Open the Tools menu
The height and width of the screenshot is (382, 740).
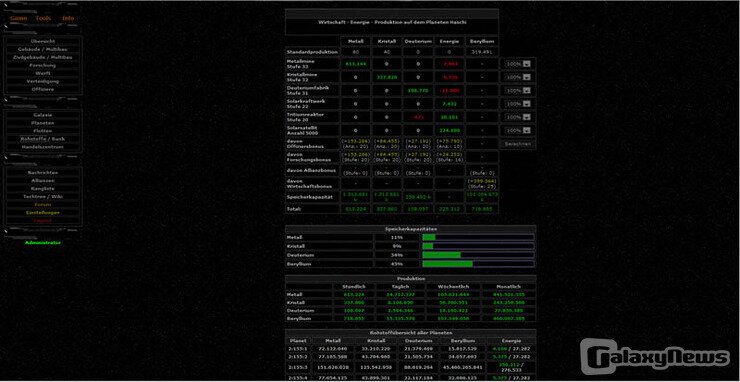[x=43, y=18]
